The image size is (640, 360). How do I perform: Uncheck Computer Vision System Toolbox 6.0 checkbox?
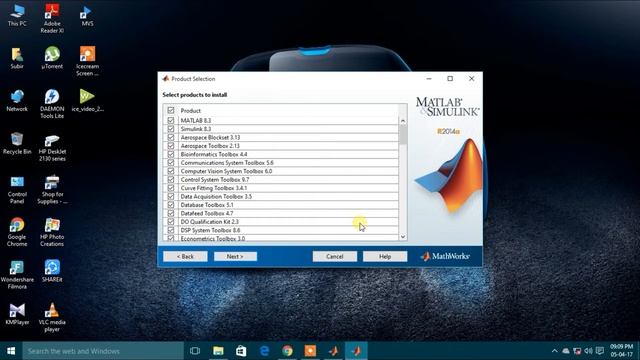pyautogui.click(x=171, y=171)
